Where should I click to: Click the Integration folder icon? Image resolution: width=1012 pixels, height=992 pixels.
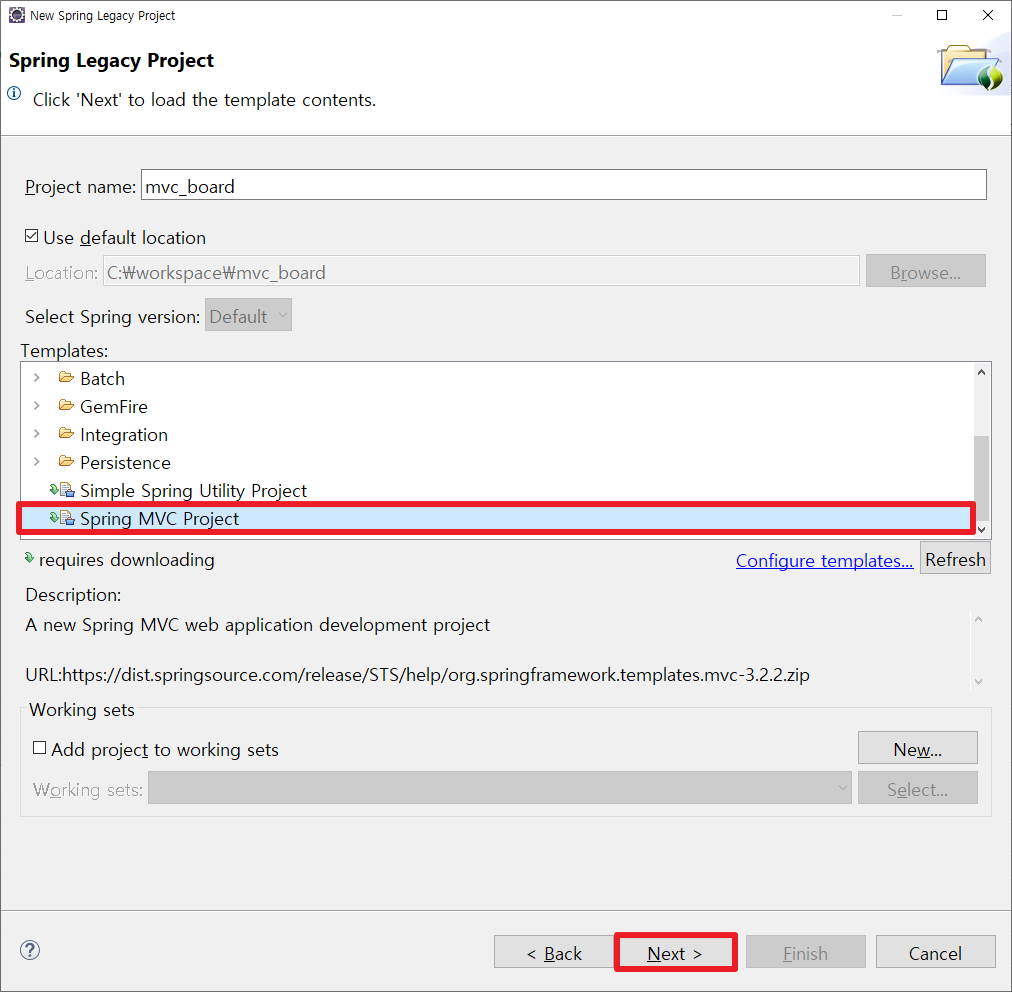click(x=66, y=433)
